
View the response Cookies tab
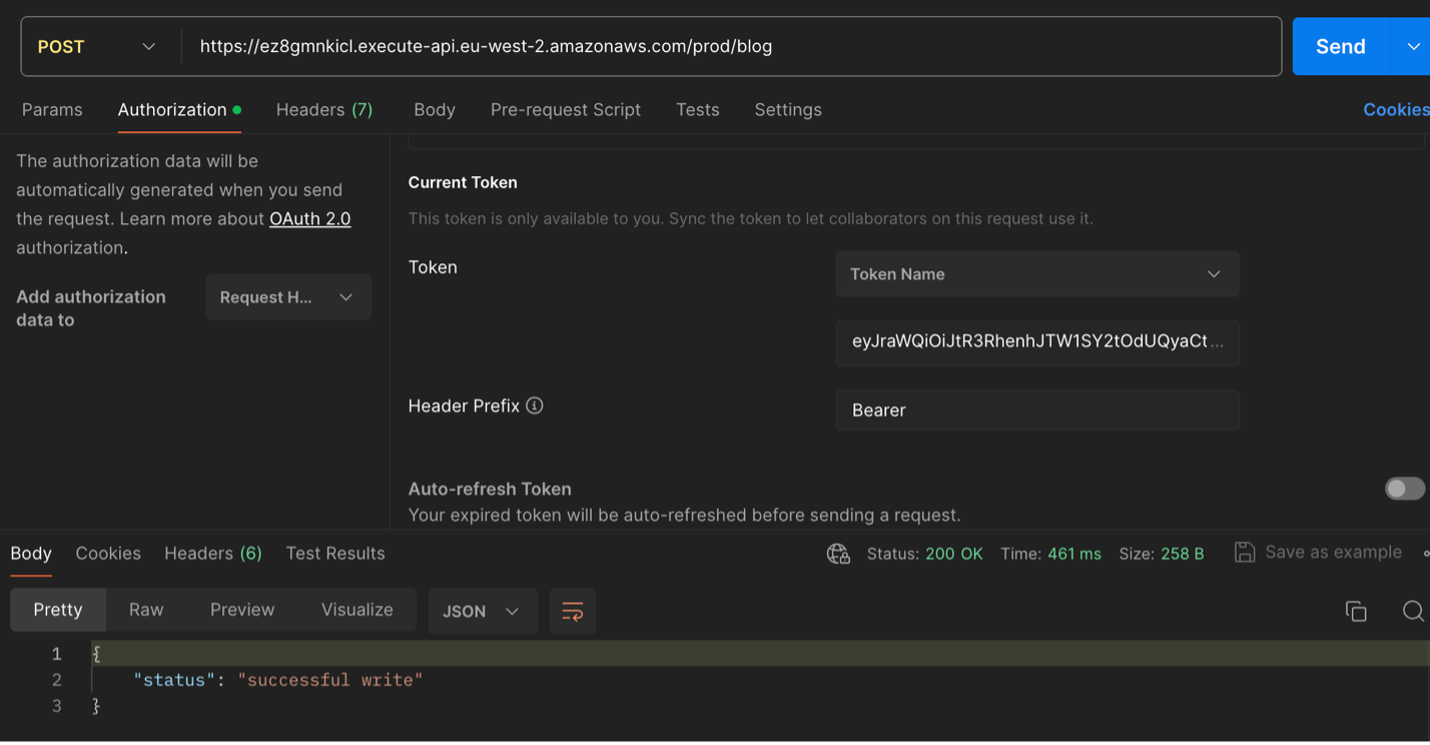coord(107,553)
